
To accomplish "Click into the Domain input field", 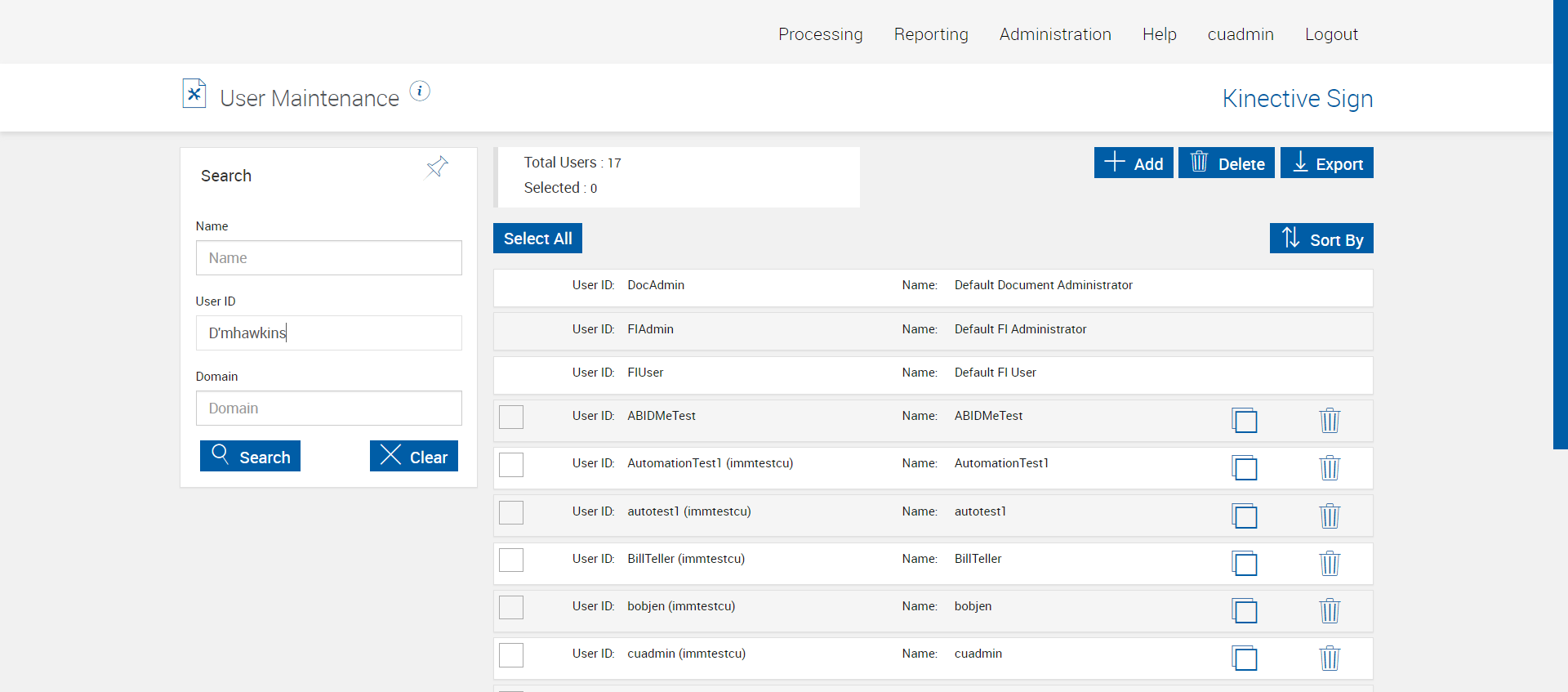I will pyautogui.click(x=328, y=408).
